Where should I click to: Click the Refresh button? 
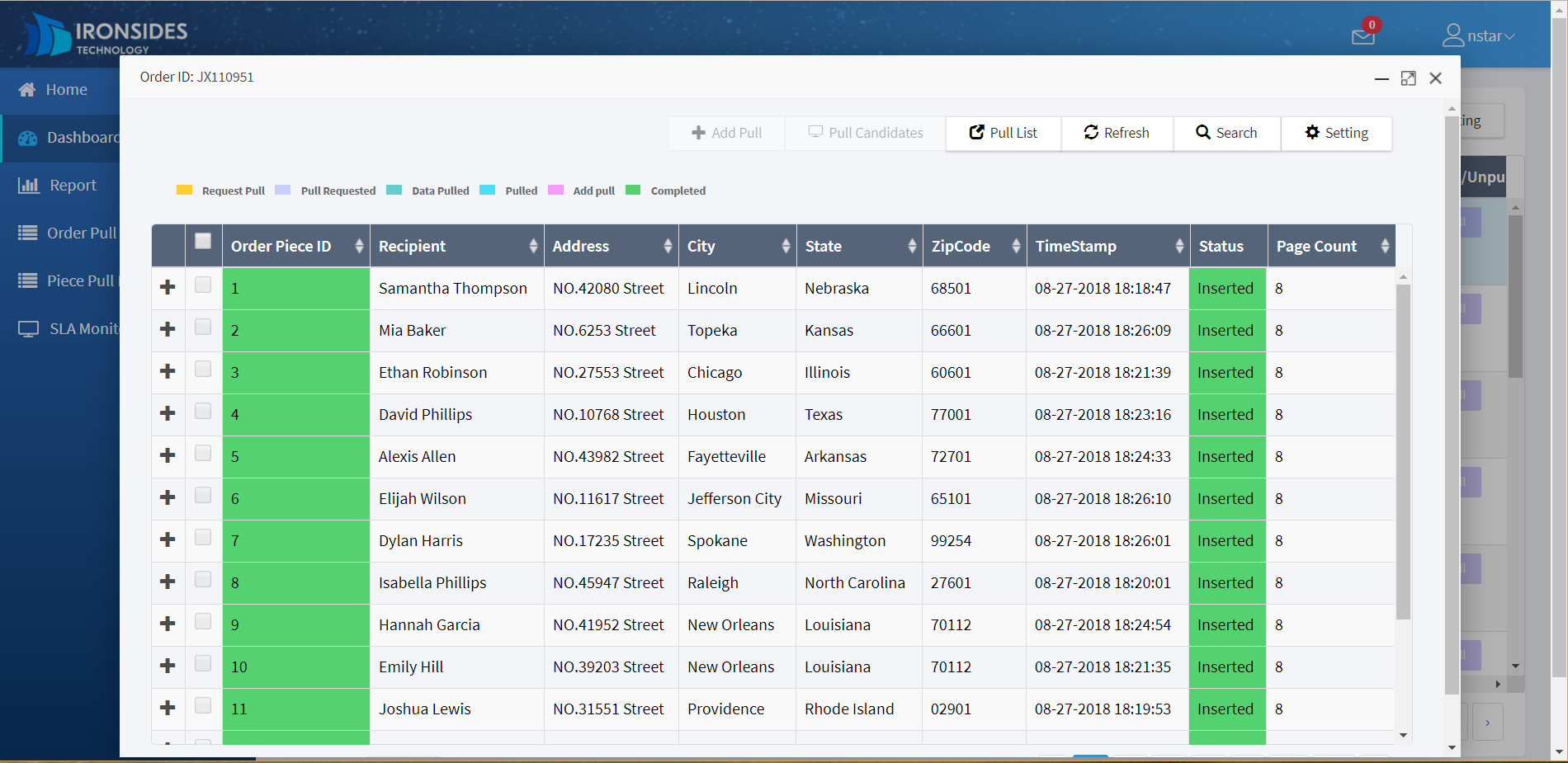(1117, 133)
